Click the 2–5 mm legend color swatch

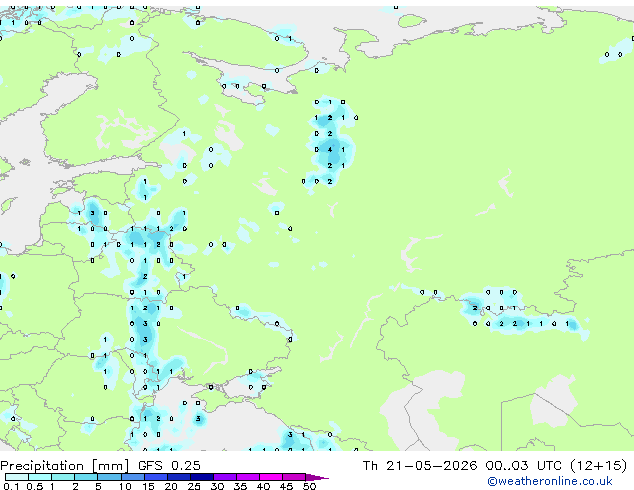coord(87,477)
